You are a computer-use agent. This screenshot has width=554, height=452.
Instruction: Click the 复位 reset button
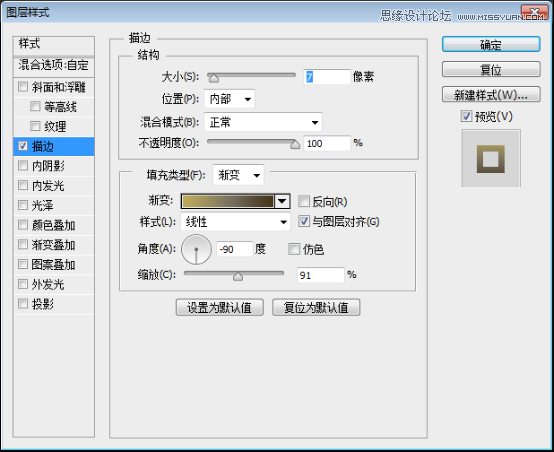pos(491,69)
